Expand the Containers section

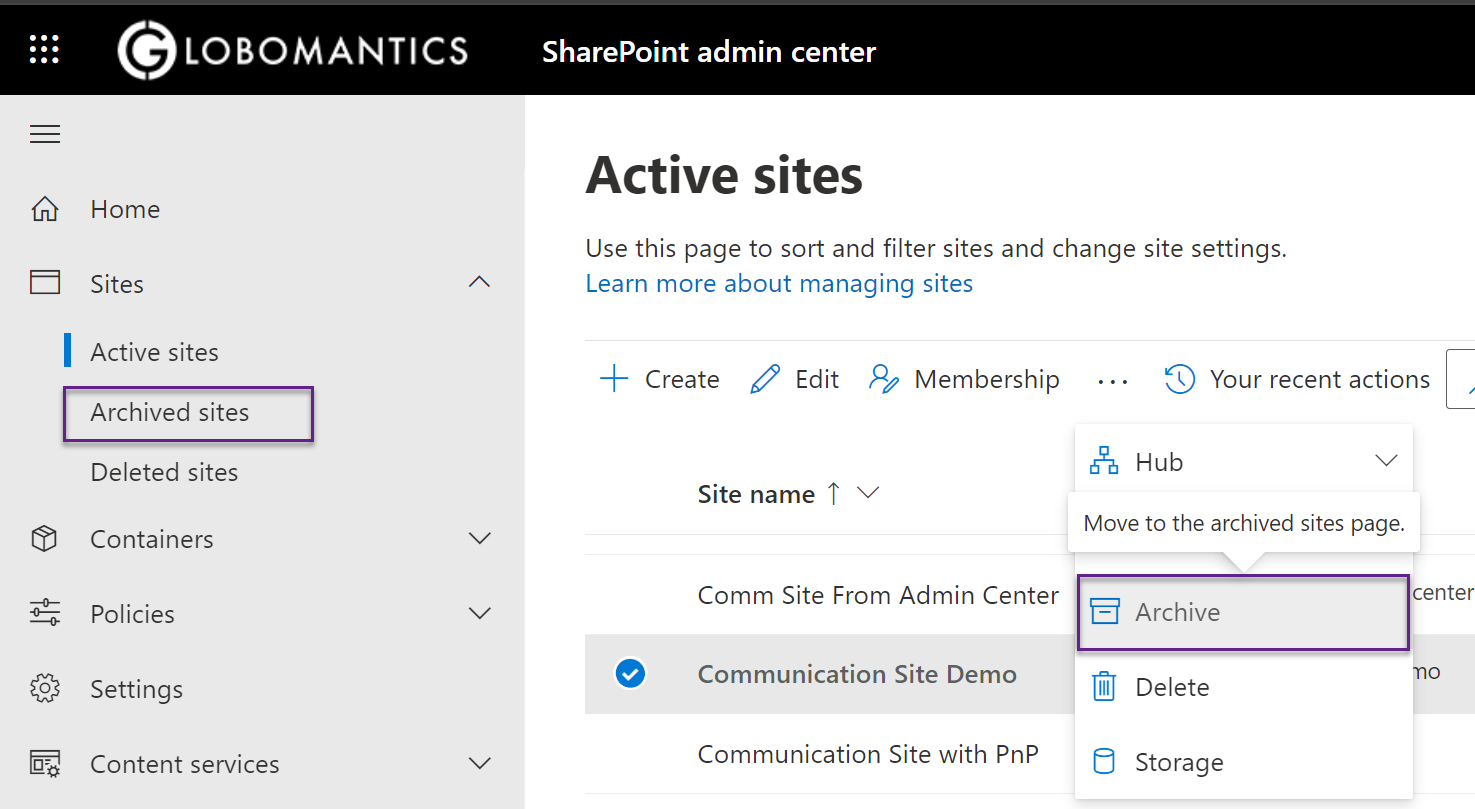click(x=480, y=538)
